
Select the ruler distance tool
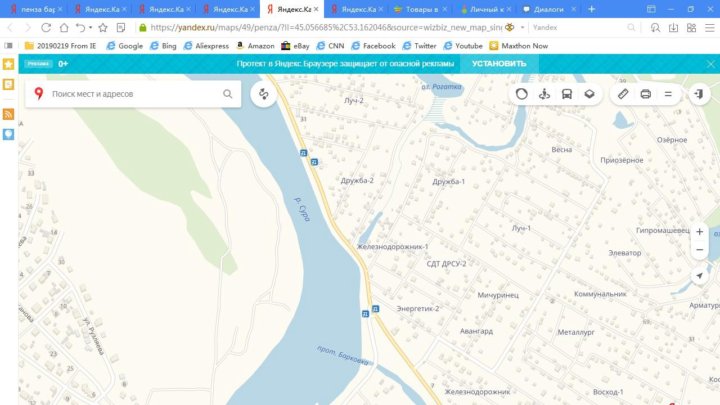pos(622,94)
